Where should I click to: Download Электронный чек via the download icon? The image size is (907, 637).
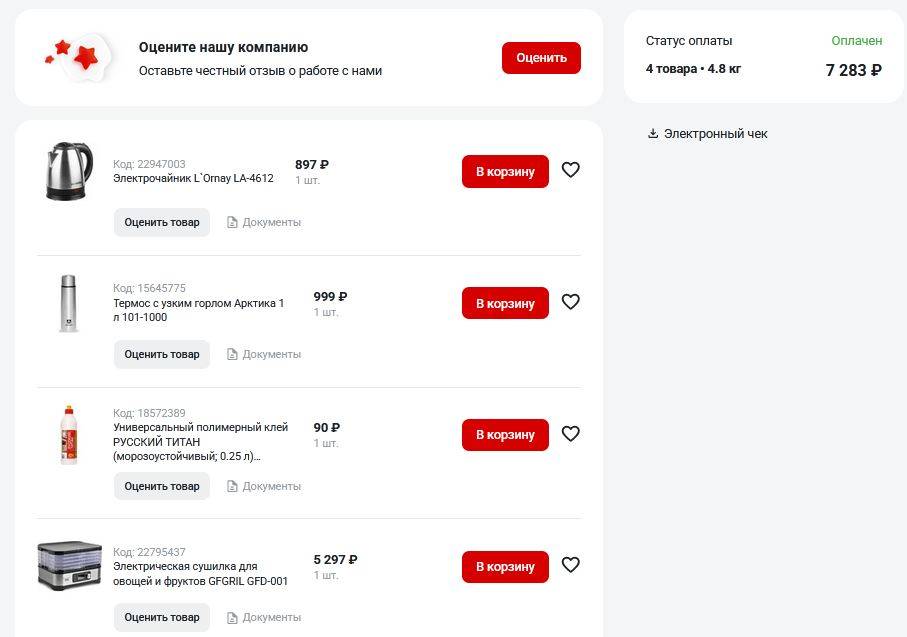point(653,134)
